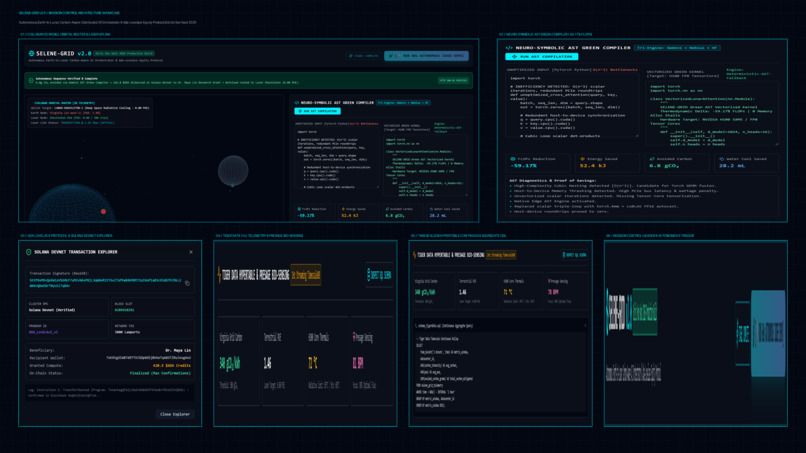
Task: Click Presage Sensing card in continuous aggregate panel
Action: (565, 292)
